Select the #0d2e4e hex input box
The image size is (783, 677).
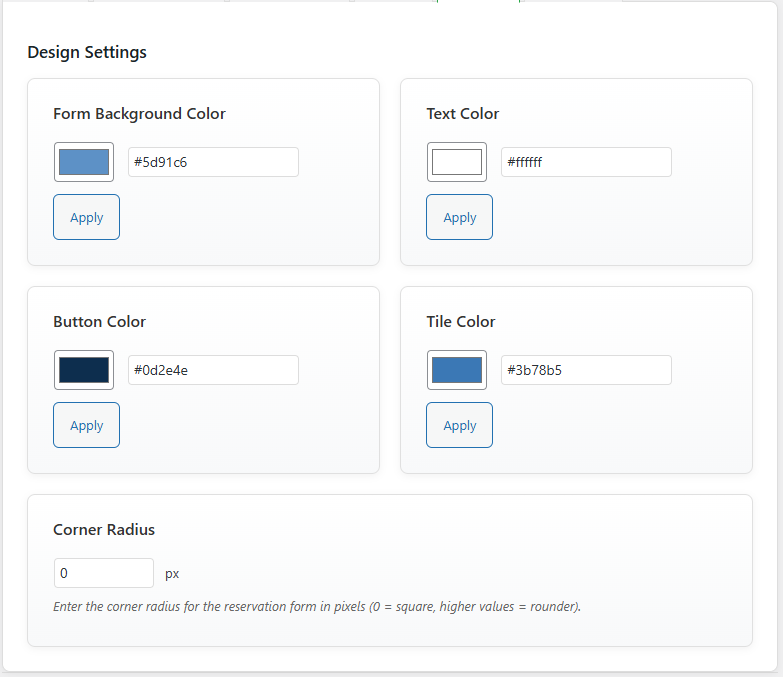tap(213, 370)
